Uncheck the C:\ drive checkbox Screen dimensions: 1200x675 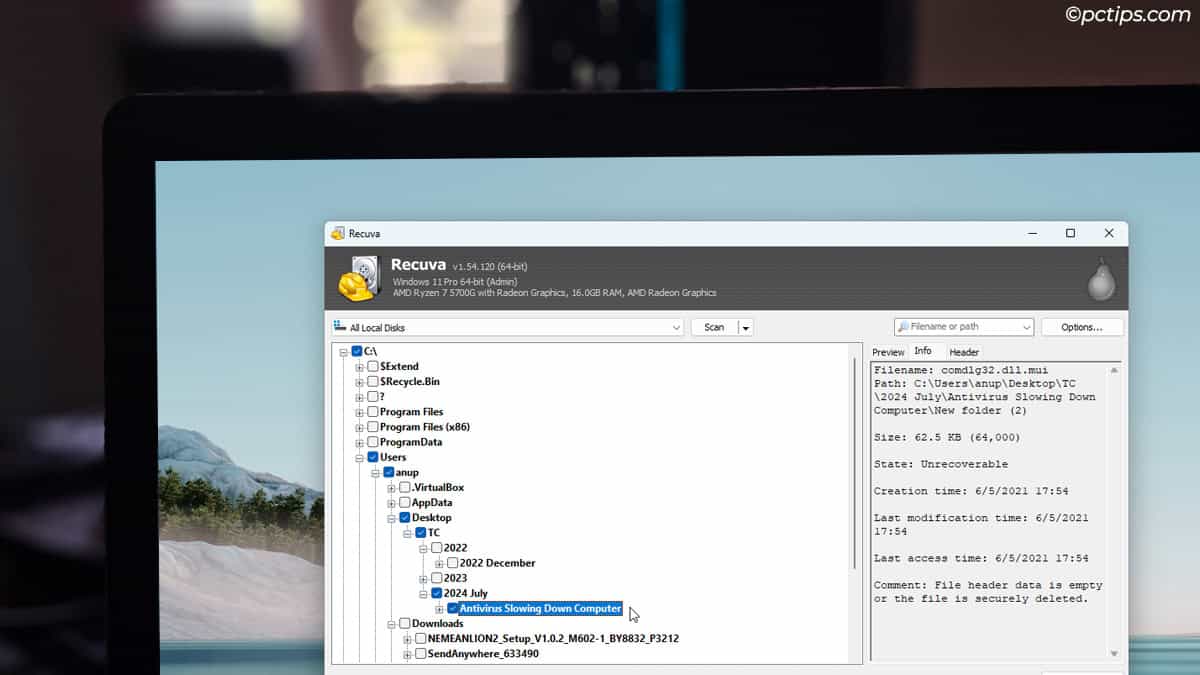tap(355, 351)
